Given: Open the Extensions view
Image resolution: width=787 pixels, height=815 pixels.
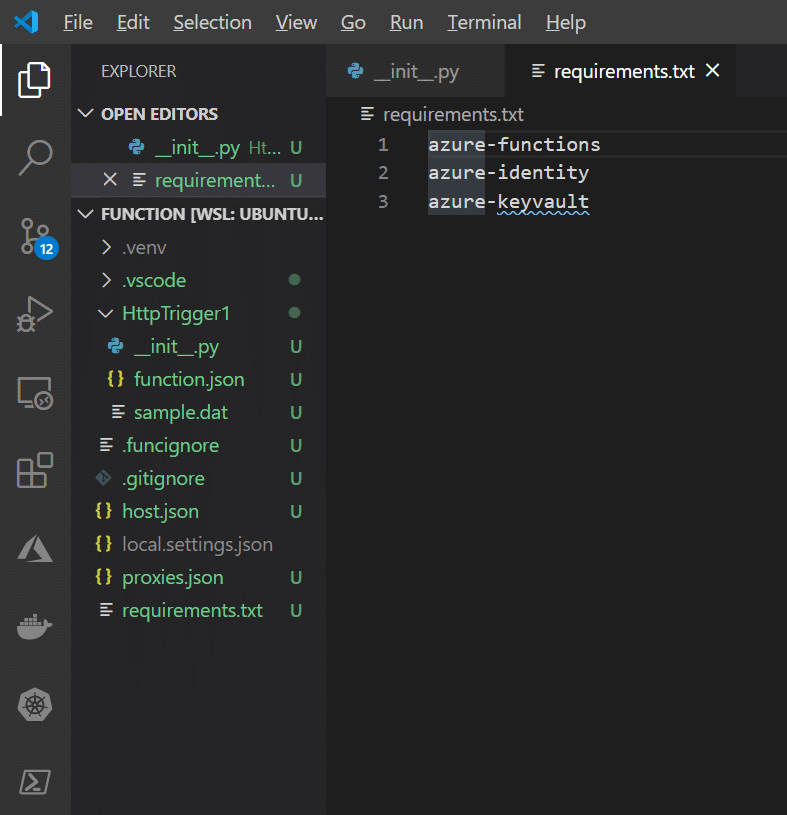Looking at the screenshot, I should pyautogui.click(x=35, y=470).
